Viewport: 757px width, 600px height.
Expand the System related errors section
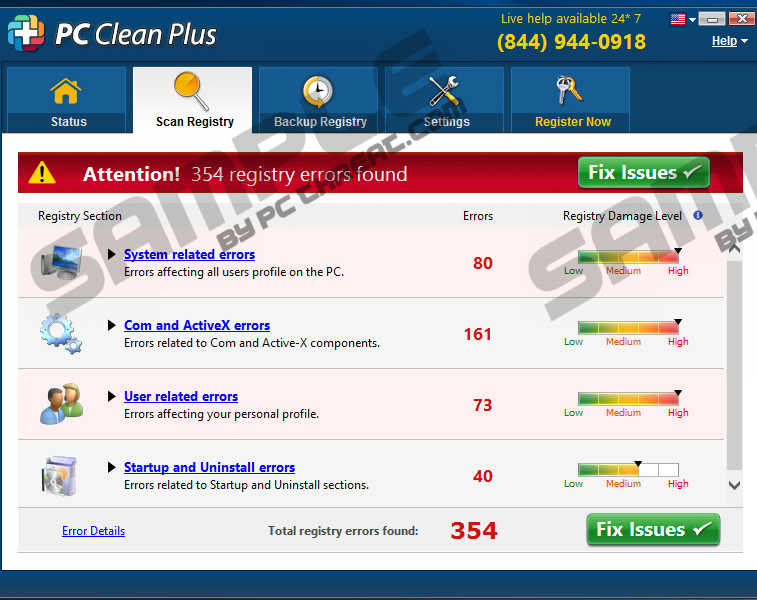tap(112, 255)
